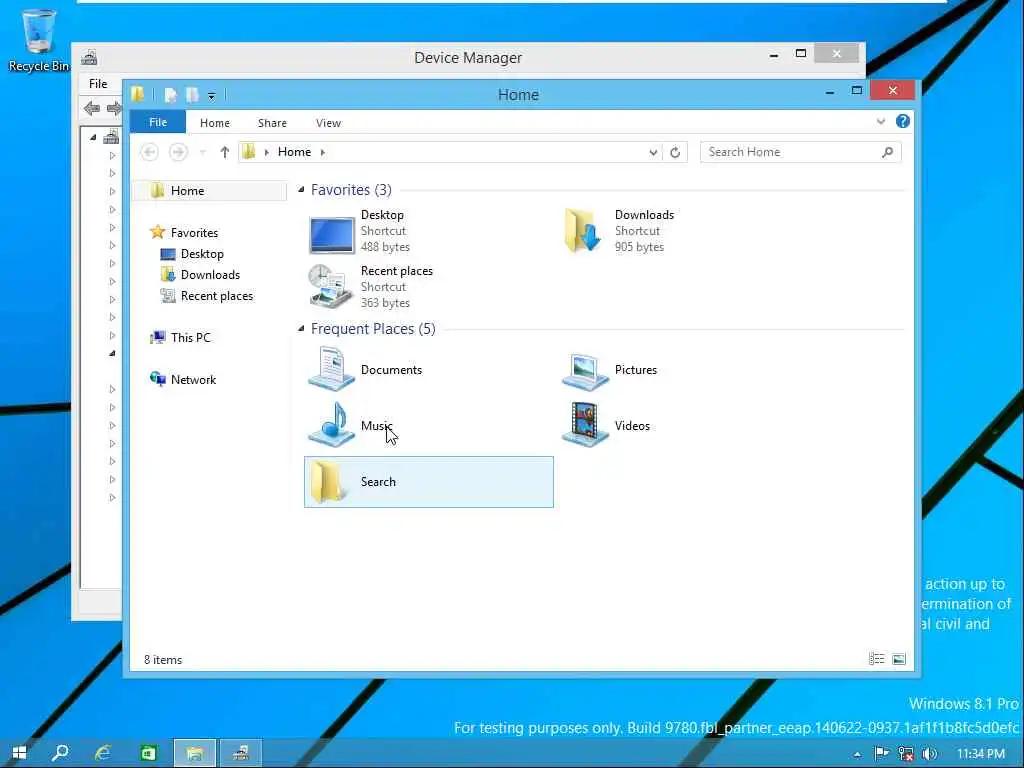Open the address bar history dropdown
The height and width of the screenshot is (768, 1024).
tap(653, 152)
